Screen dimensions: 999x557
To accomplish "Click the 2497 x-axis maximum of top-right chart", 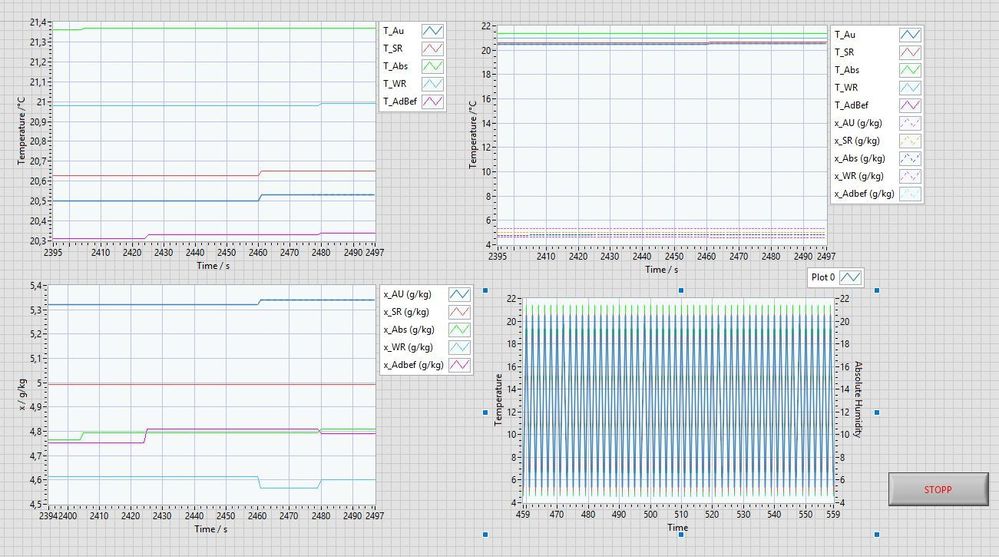I will [826, 256].
